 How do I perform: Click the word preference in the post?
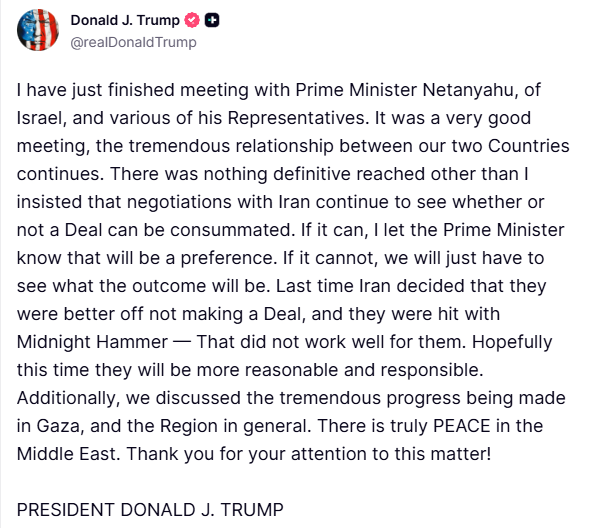coord(227,258)
